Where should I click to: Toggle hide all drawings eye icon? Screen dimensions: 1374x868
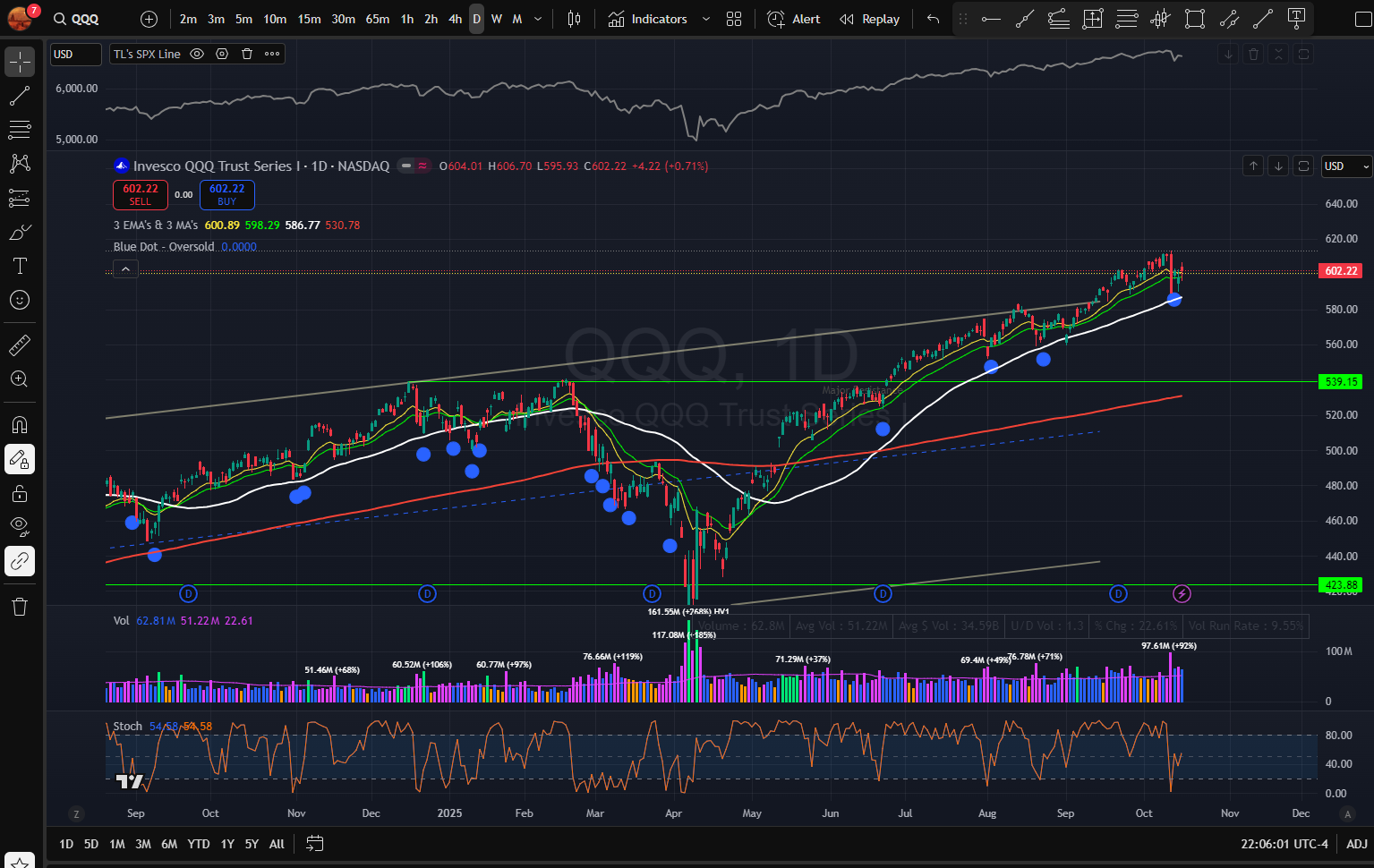(x=20, y=526)
